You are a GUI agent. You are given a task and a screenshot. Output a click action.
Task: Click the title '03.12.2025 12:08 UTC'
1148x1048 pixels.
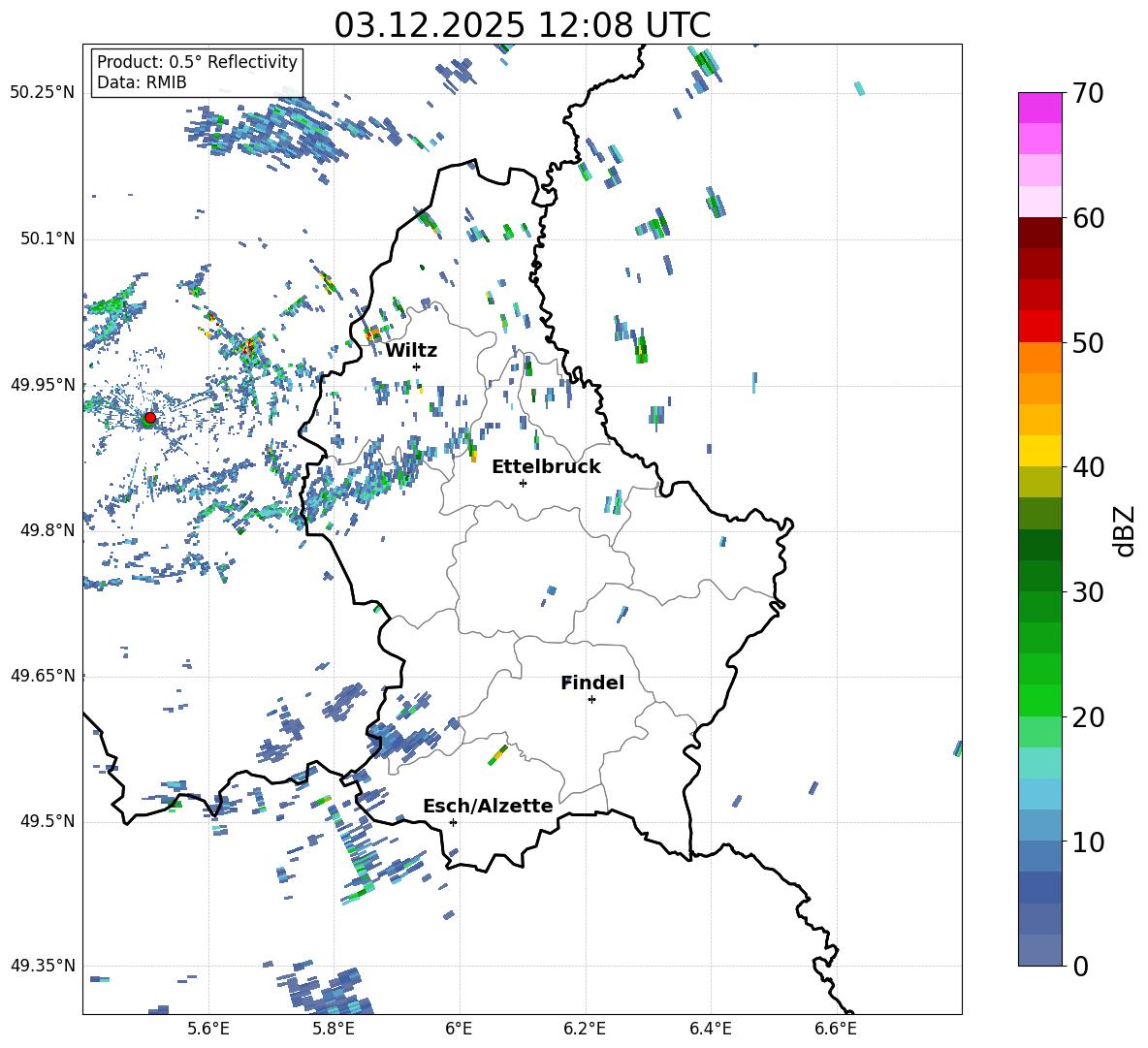(522, 25)
